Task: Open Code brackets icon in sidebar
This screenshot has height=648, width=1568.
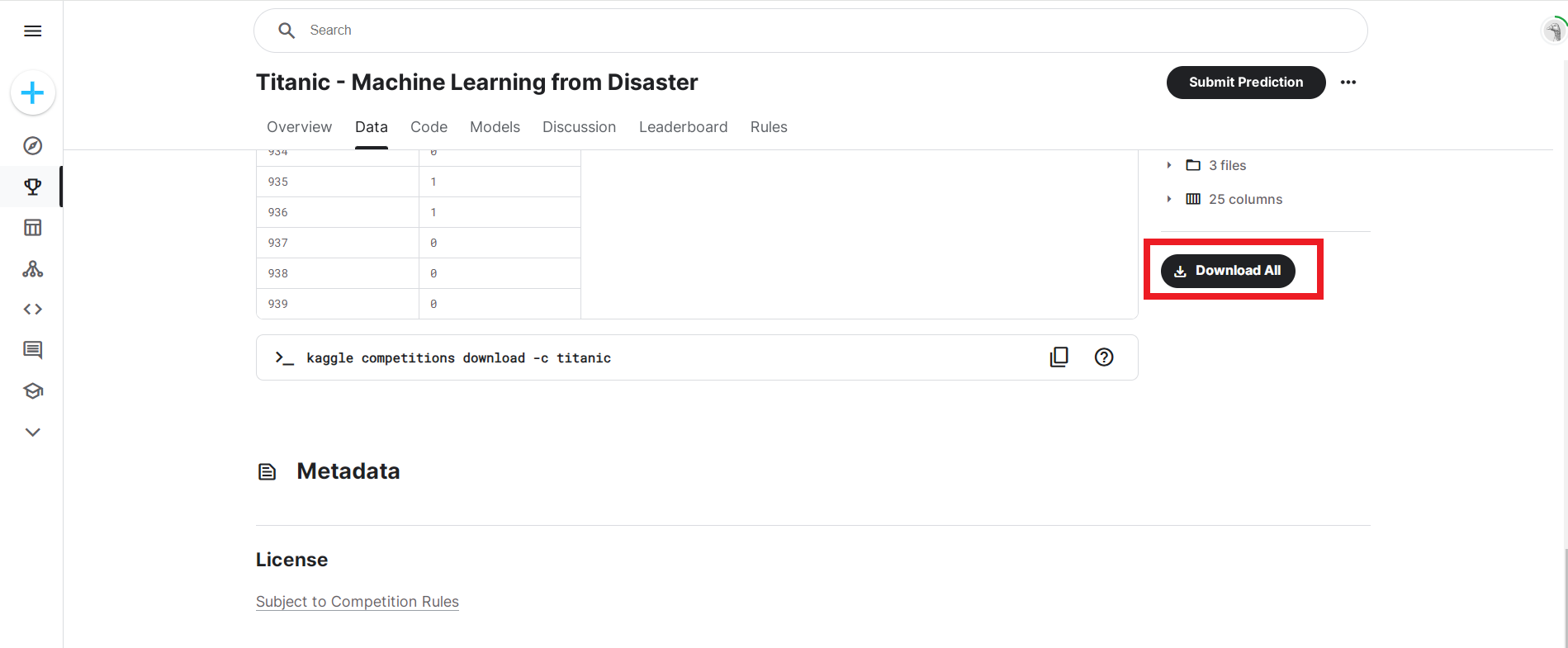Action: coord(33,310)
